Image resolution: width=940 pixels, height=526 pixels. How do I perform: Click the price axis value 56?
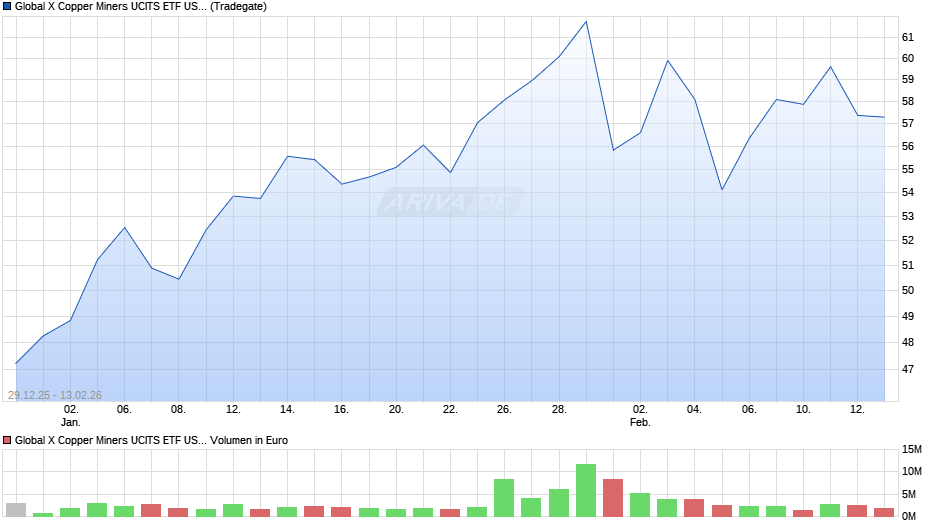click(908, 146)
